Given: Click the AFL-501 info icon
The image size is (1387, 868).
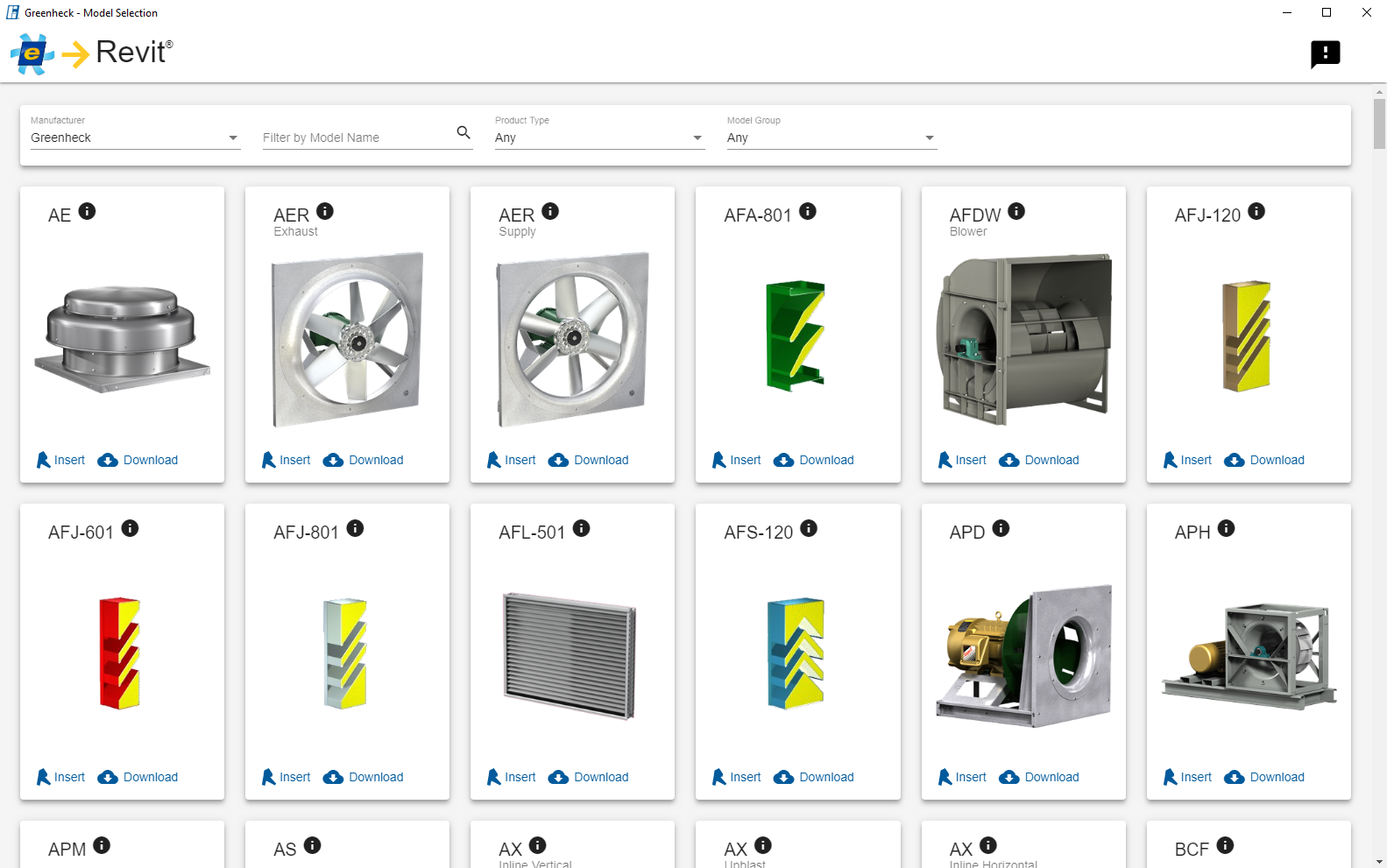Looking at the screenshot, I should (x=581, y=528).
